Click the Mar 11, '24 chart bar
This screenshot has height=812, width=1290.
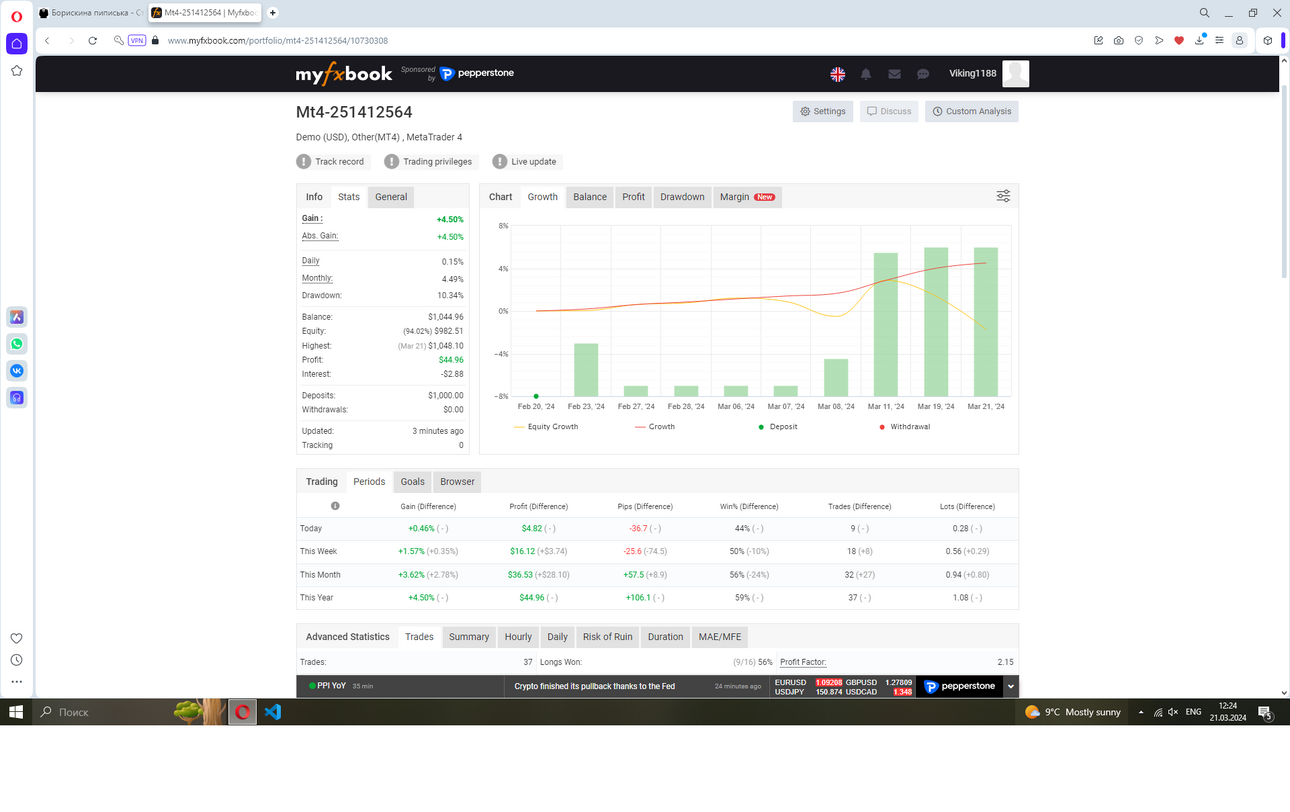point(886,325)
